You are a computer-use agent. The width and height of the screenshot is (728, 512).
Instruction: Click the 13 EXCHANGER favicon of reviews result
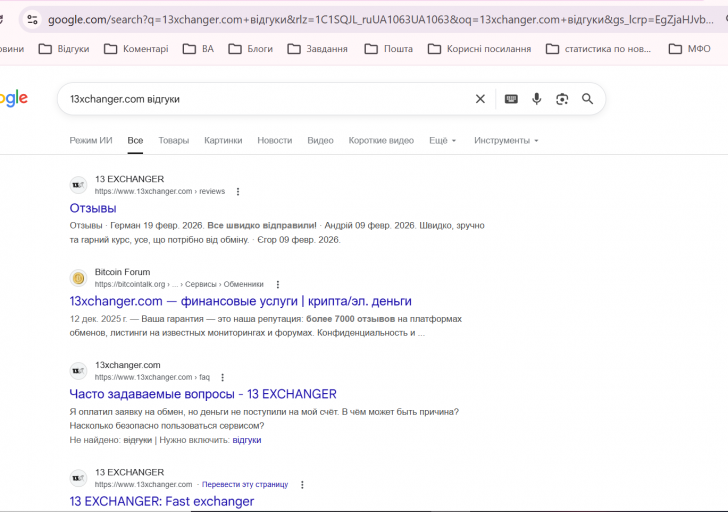coord(78,185)
